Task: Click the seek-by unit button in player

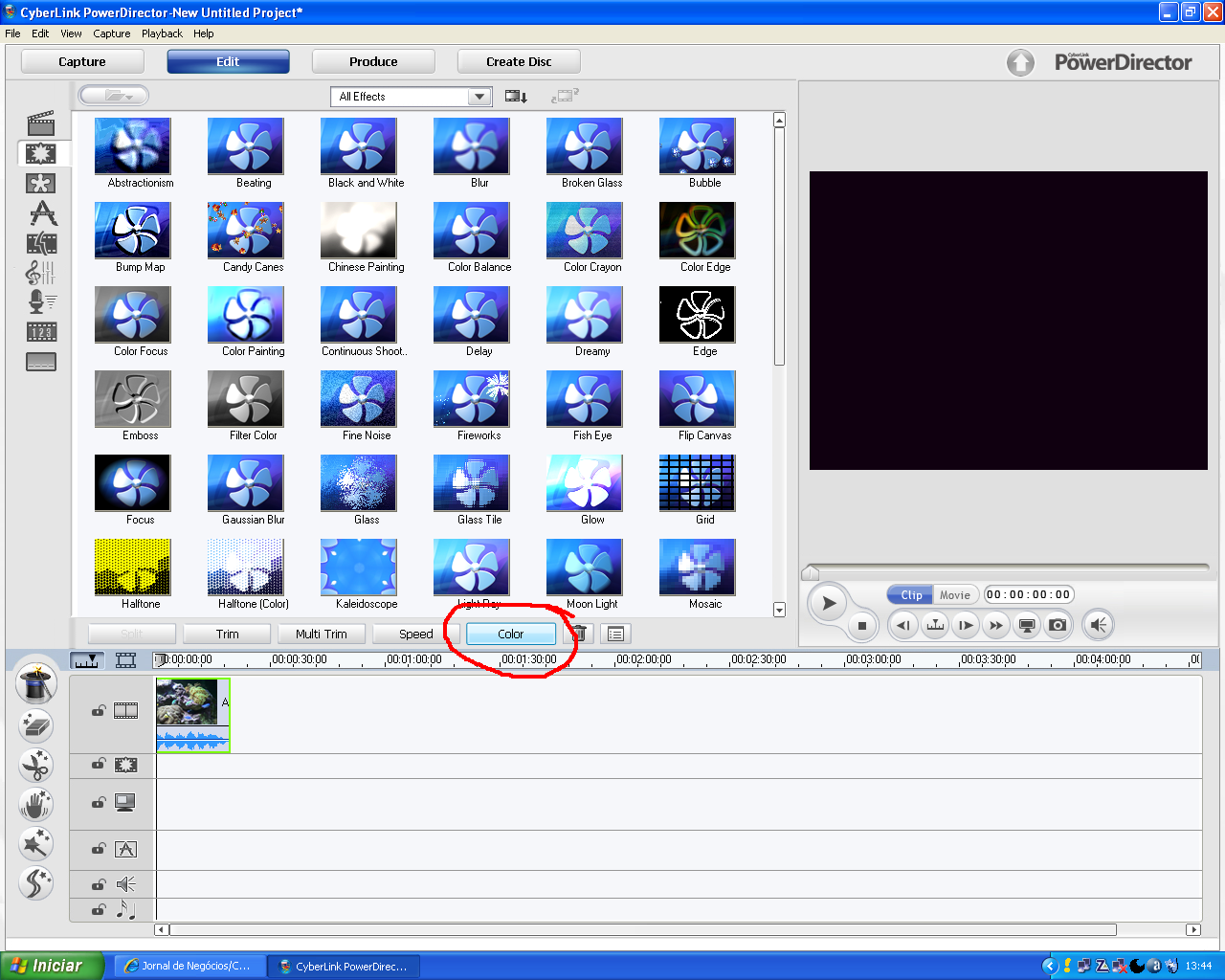Action: point(935,625)
